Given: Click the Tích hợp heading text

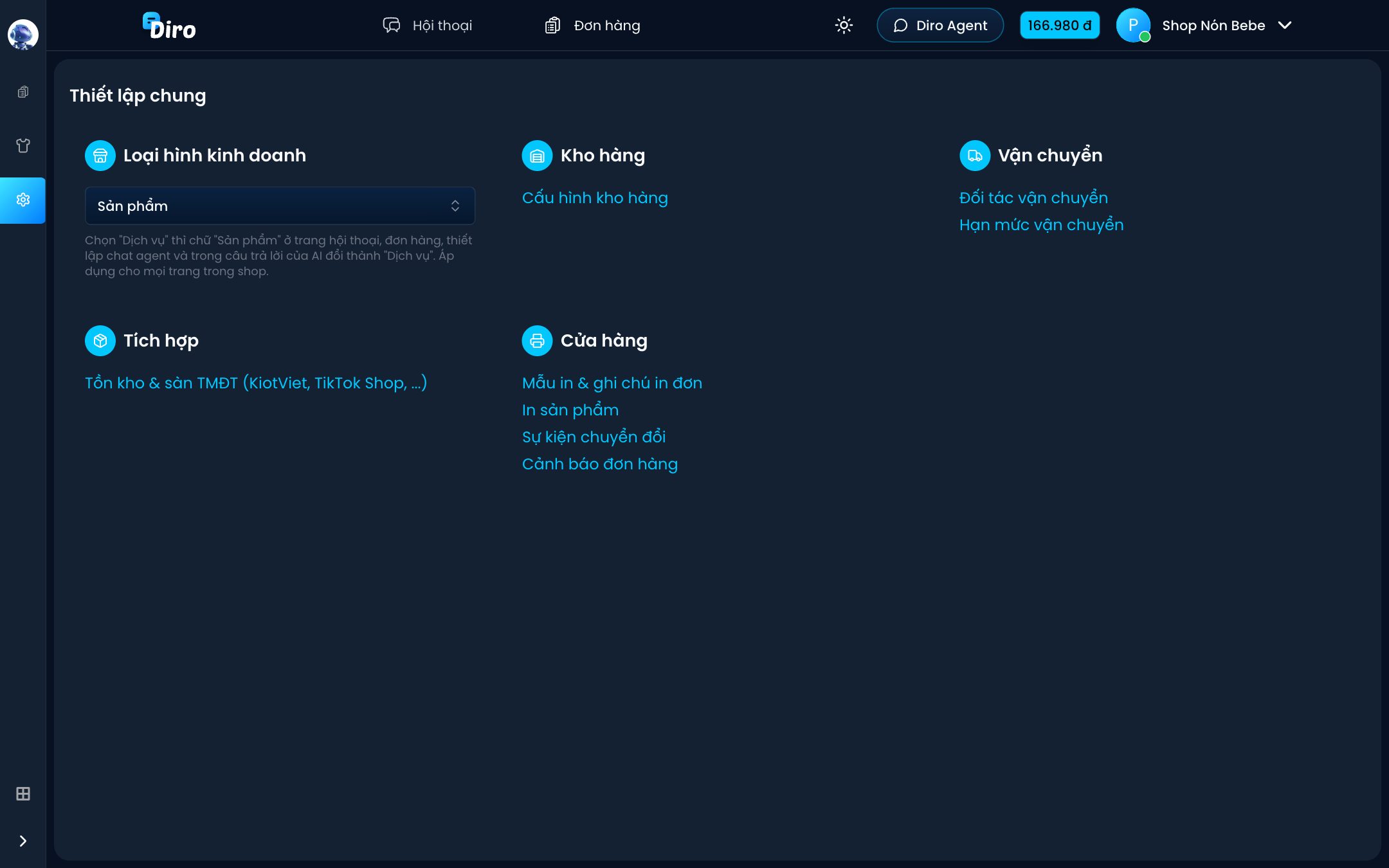Looking at the screenshot, I should [161, 341].
